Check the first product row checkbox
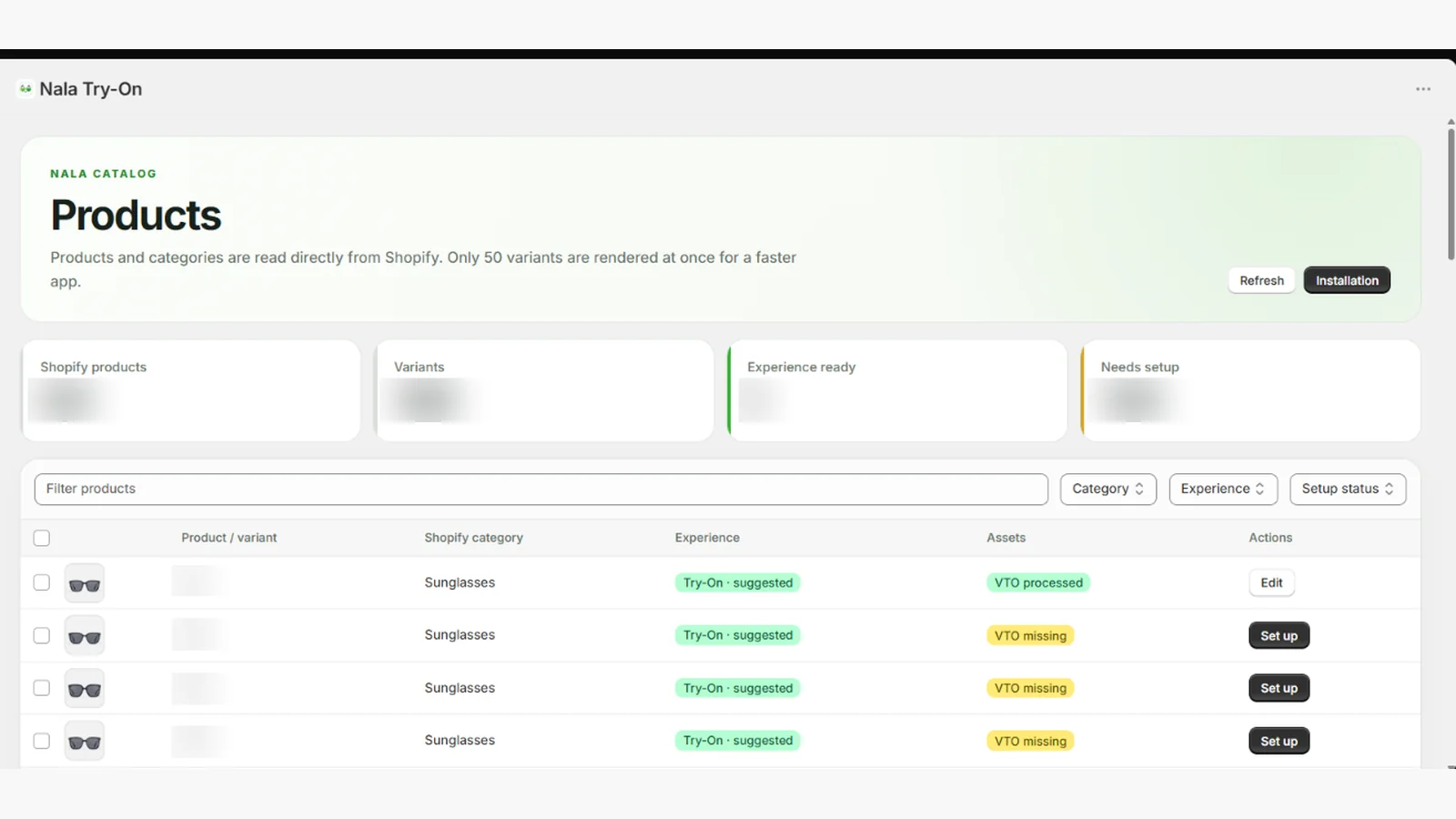 coord(42,582)
